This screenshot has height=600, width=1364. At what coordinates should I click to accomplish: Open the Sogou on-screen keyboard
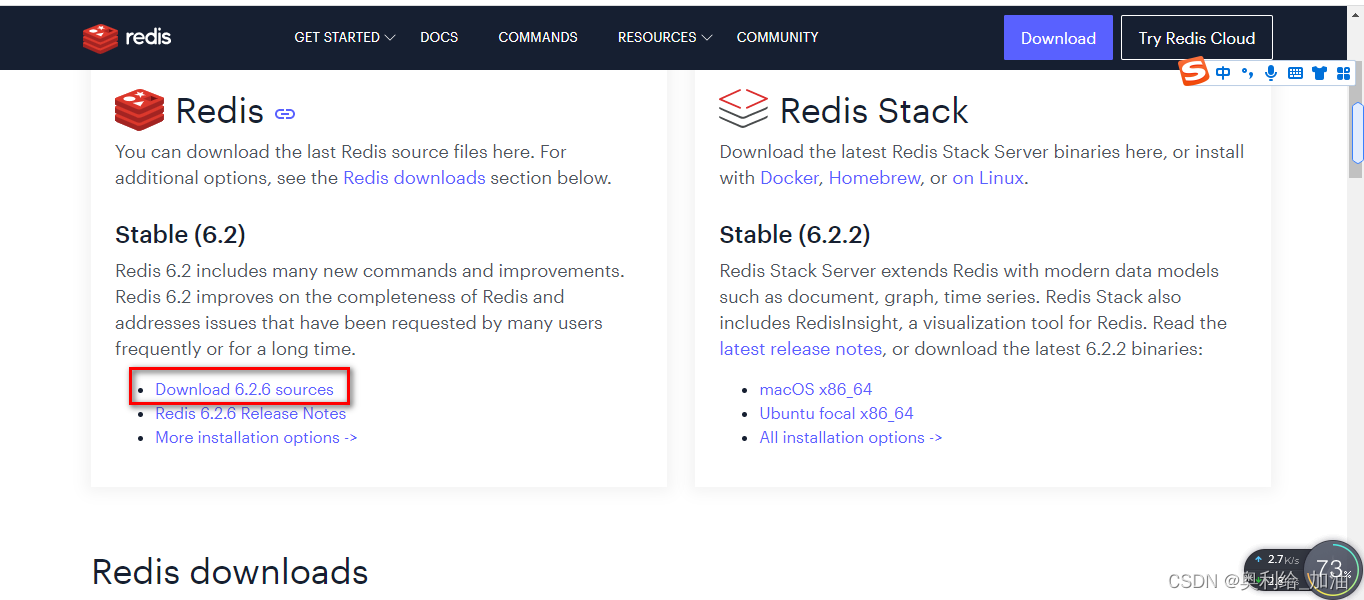1295,72
